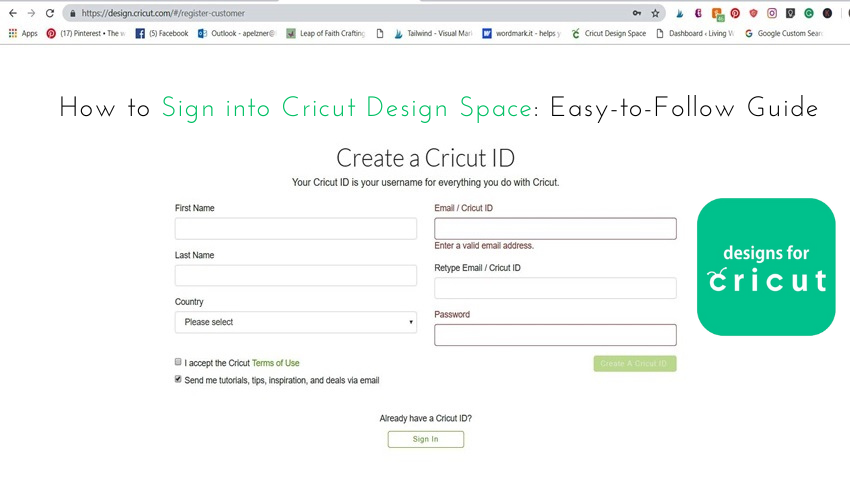Image resolution: width=850 pixels, height=500 pixels.
Task: Open saved passwords key icon
Action: (x=637, y=13)
